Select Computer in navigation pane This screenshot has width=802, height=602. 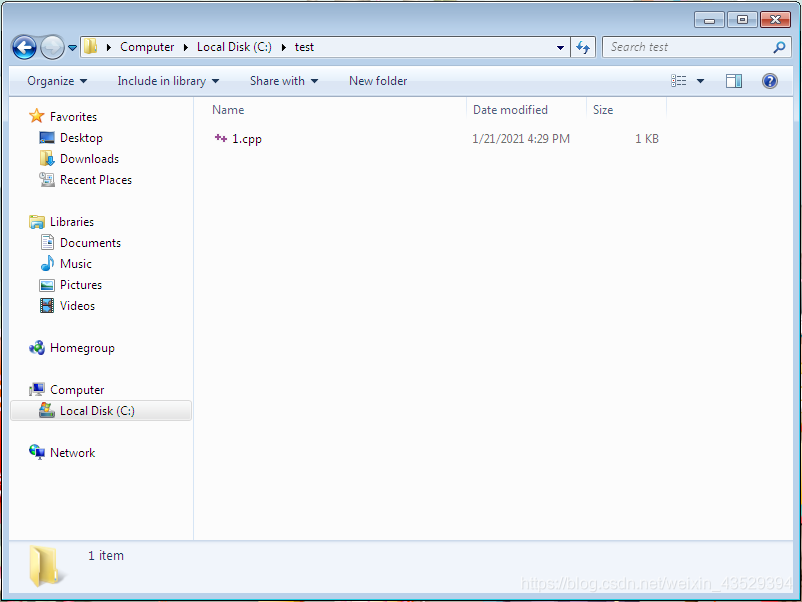pyautogui.click(x=77, y=390)
